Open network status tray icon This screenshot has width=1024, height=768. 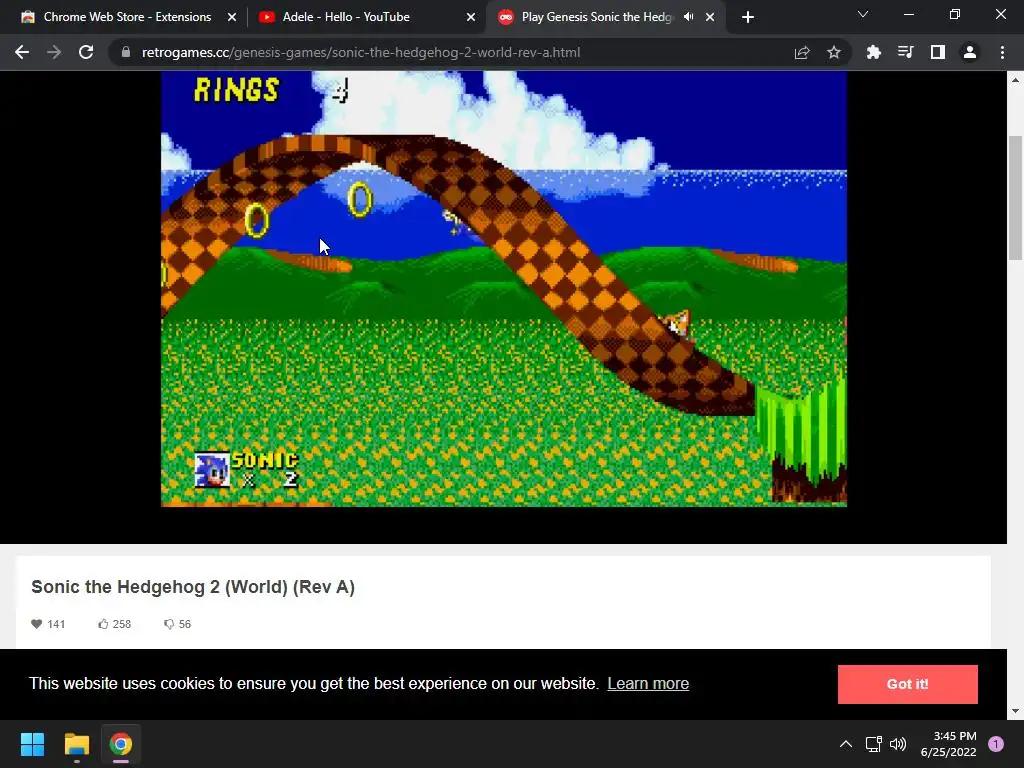[x=874, y=744]
